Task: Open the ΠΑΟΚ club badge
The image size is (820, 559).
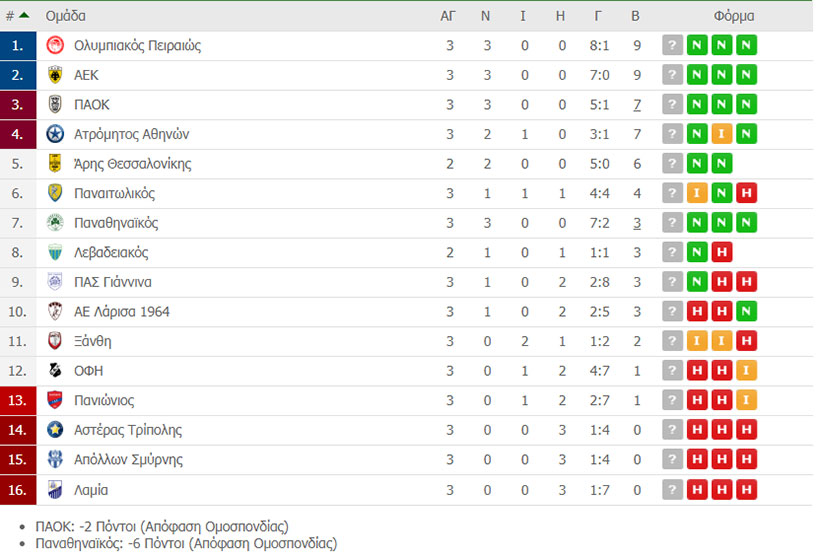Action: [55, 105]
